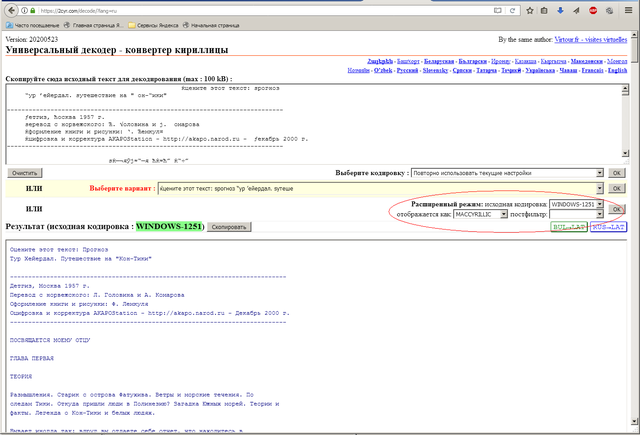
Task: Switch the page language to Български
Action: [473, 61]
